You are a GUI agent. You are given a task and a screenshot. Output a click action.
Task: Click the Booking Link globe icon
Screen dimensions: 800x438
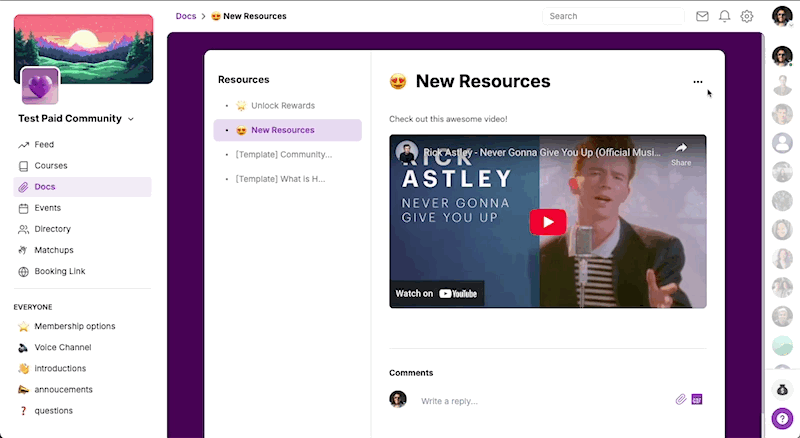(23, 272)
